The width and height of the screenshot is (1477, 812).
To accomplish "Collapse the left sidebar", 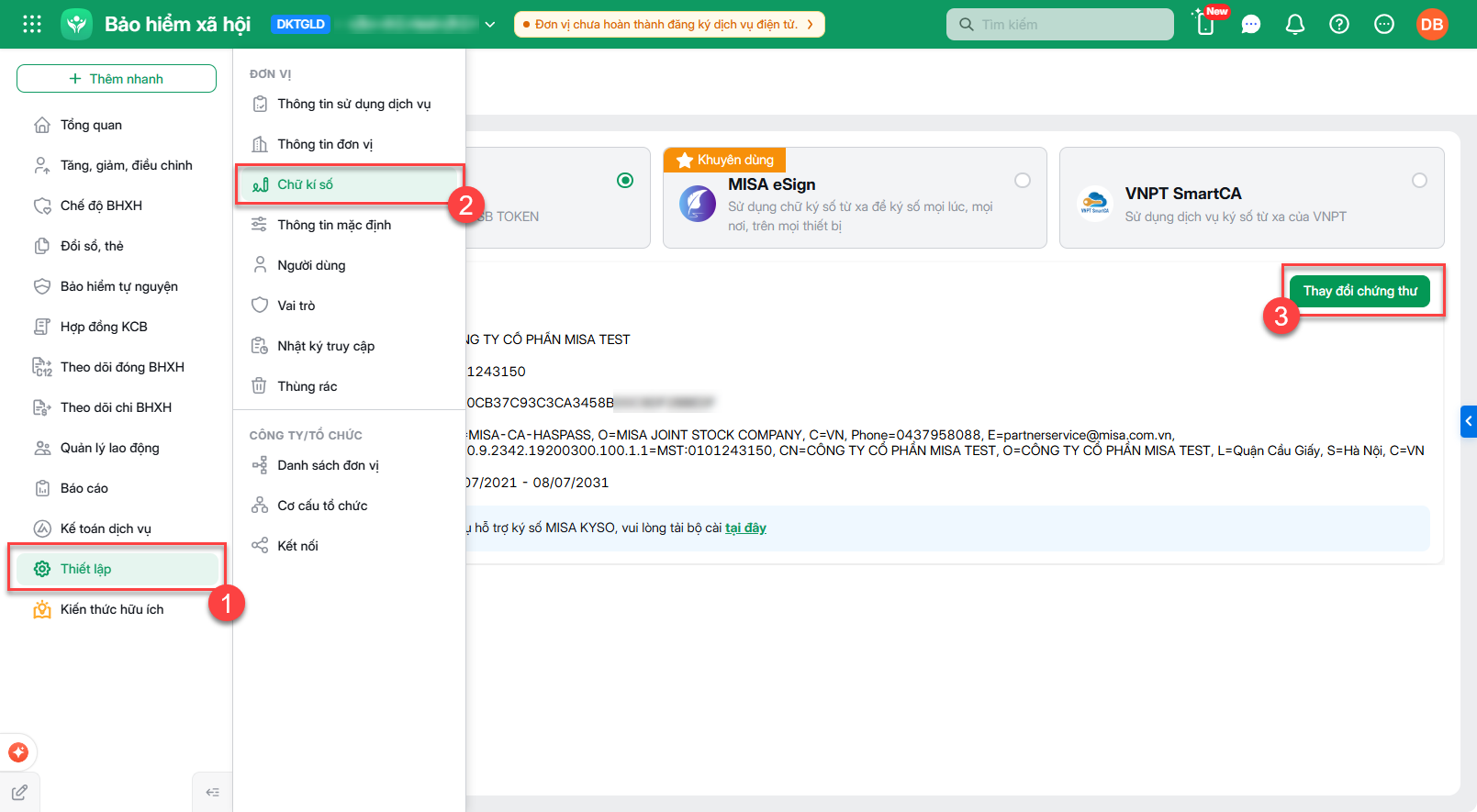I will (212, 792).
